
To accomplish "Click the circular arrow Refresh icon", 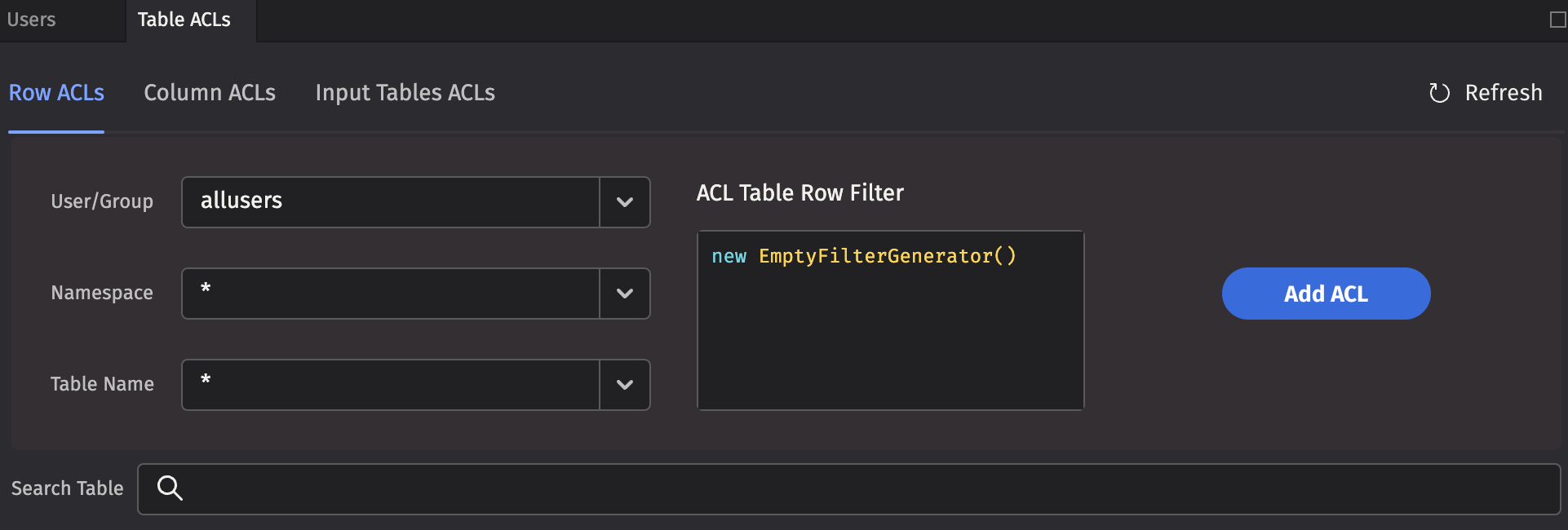I will [x=1439, y=93].
